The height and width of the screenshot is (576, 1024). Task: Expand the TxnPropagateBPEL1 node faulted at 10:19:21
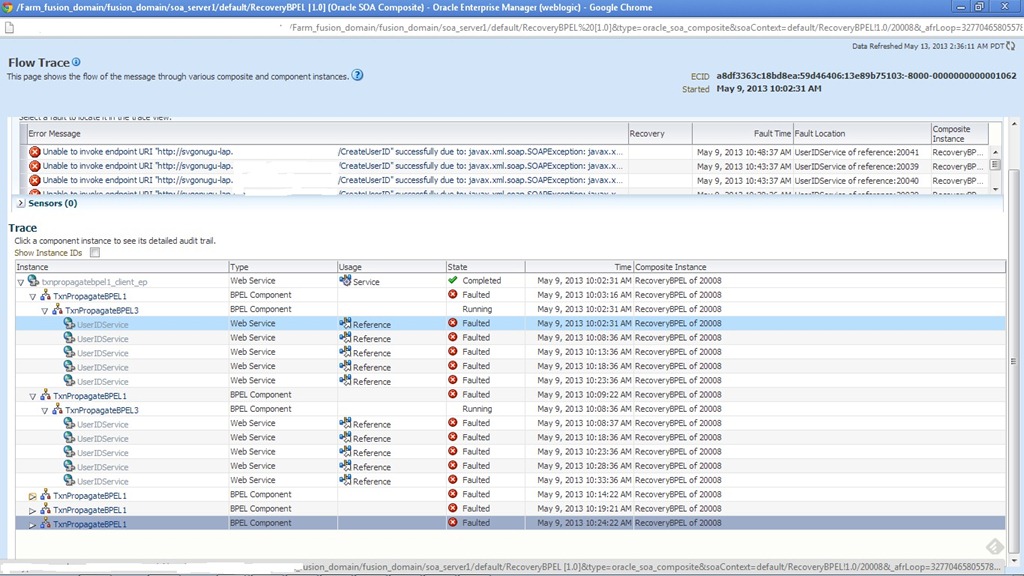(x=32, y=510)
